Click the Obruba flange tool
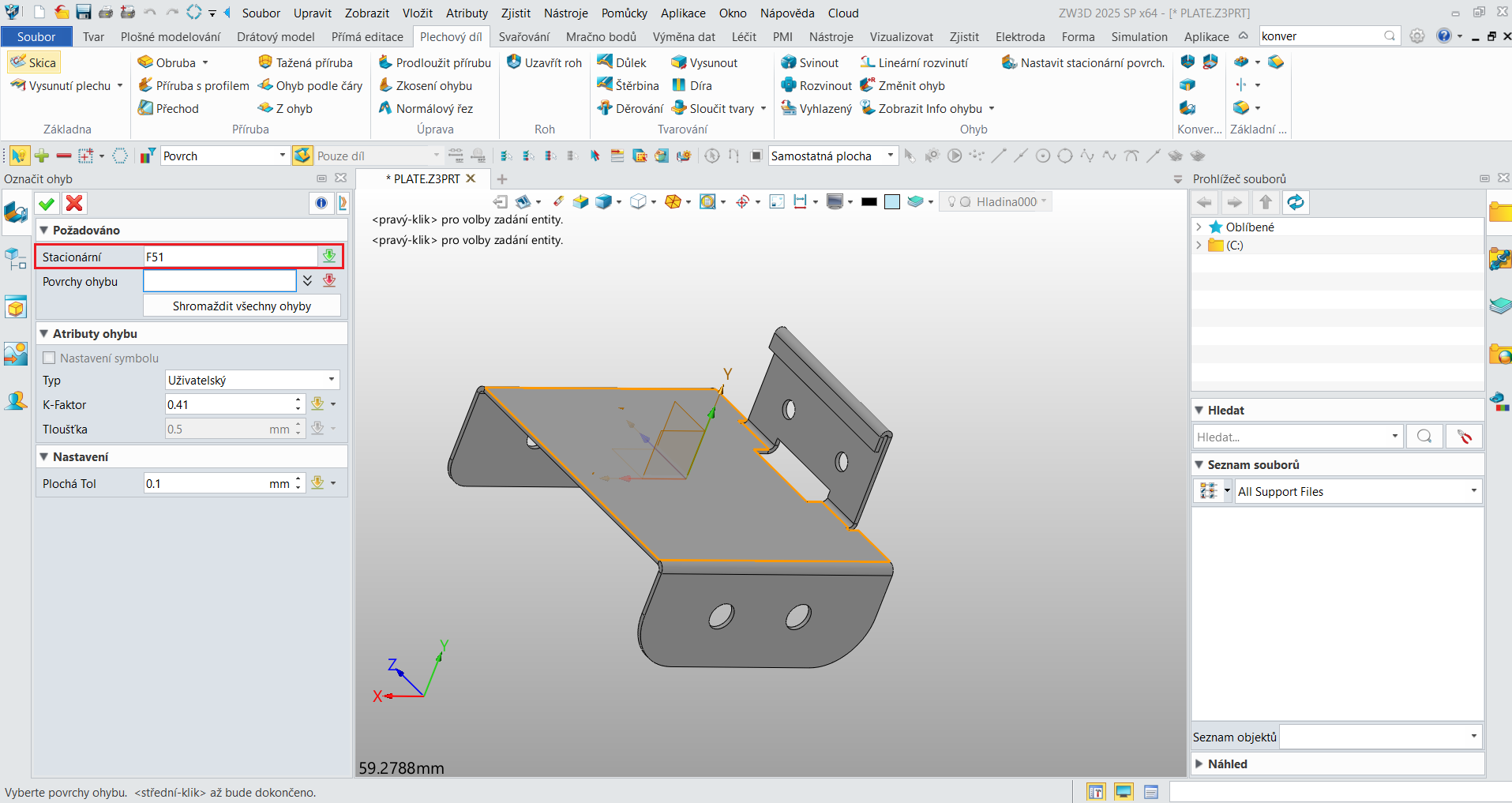This screenshot has width=1512, height=803. 167,62
